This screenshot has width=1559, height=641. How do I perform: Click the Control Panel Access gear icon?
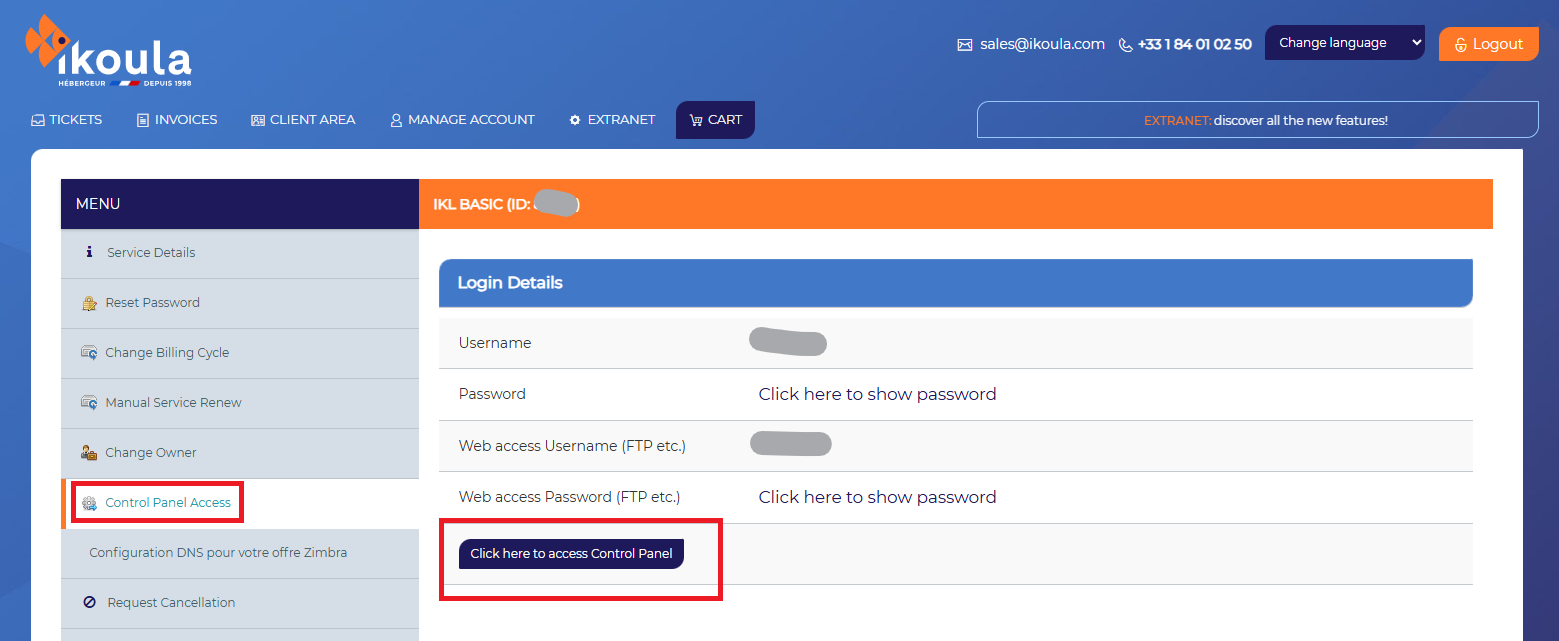point(89,503)
